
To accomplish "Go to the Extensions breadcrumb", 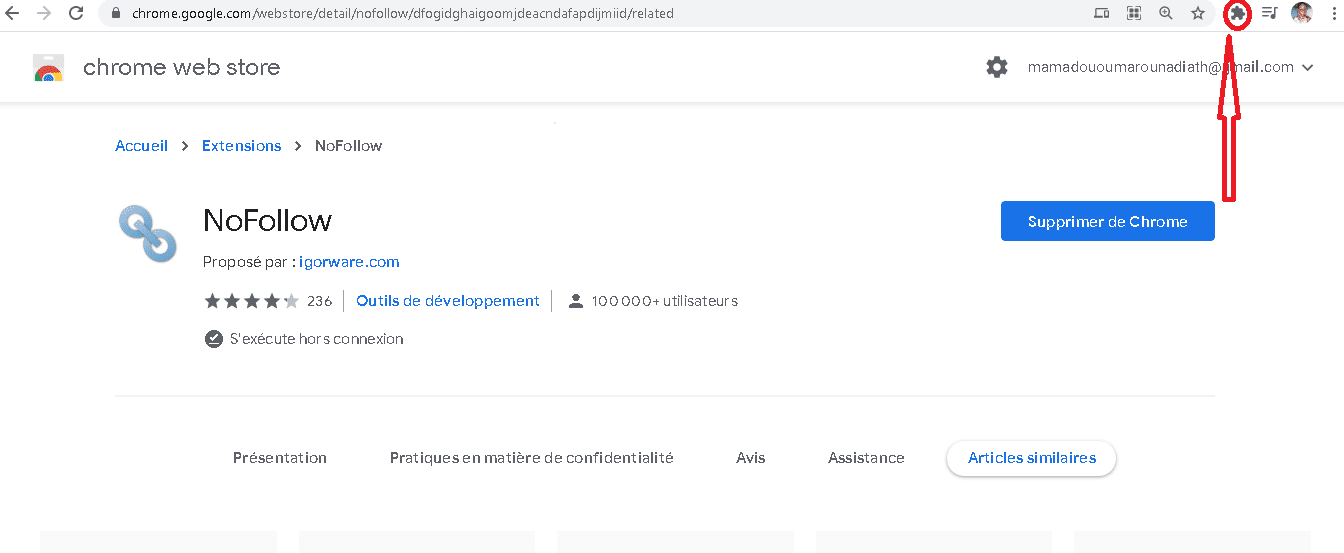I will point(242,146).
